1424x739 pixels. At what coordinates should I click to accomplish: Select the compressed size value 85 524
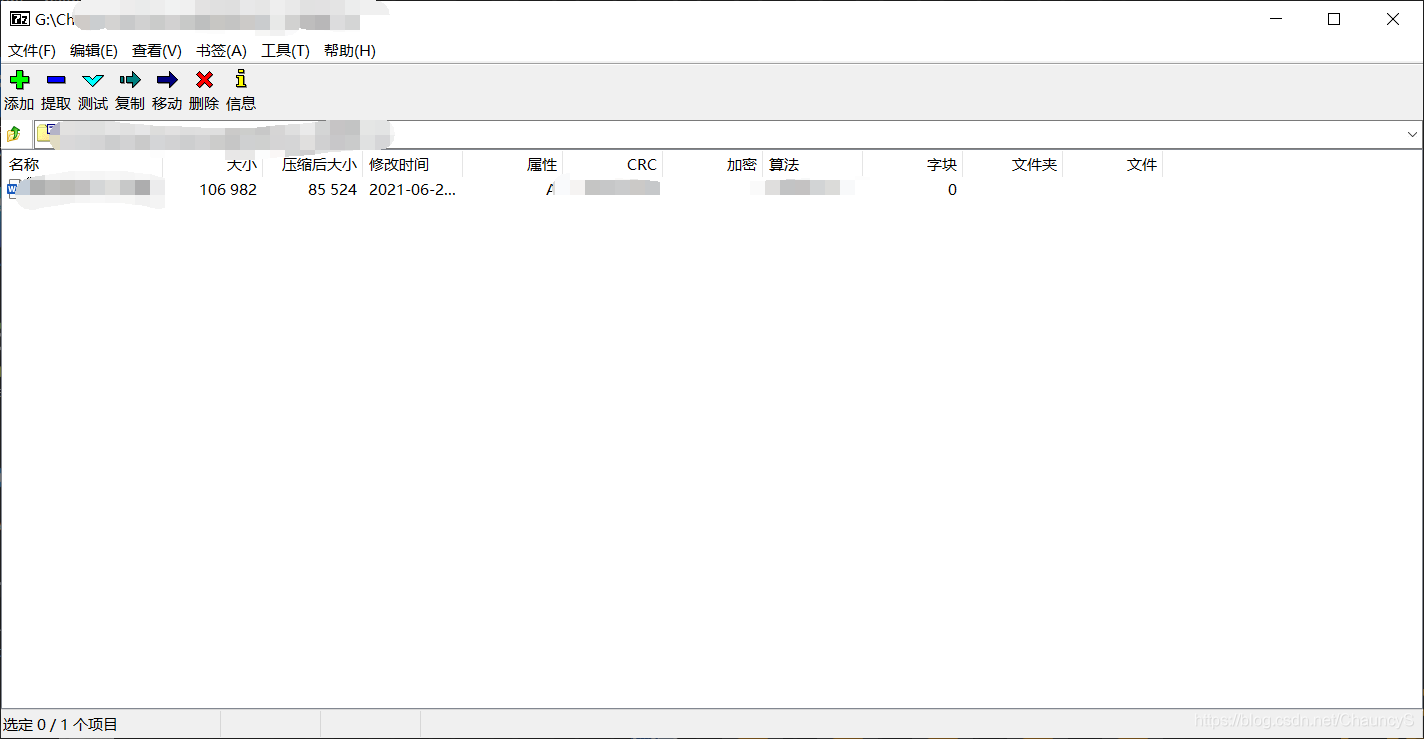(332, 189)
